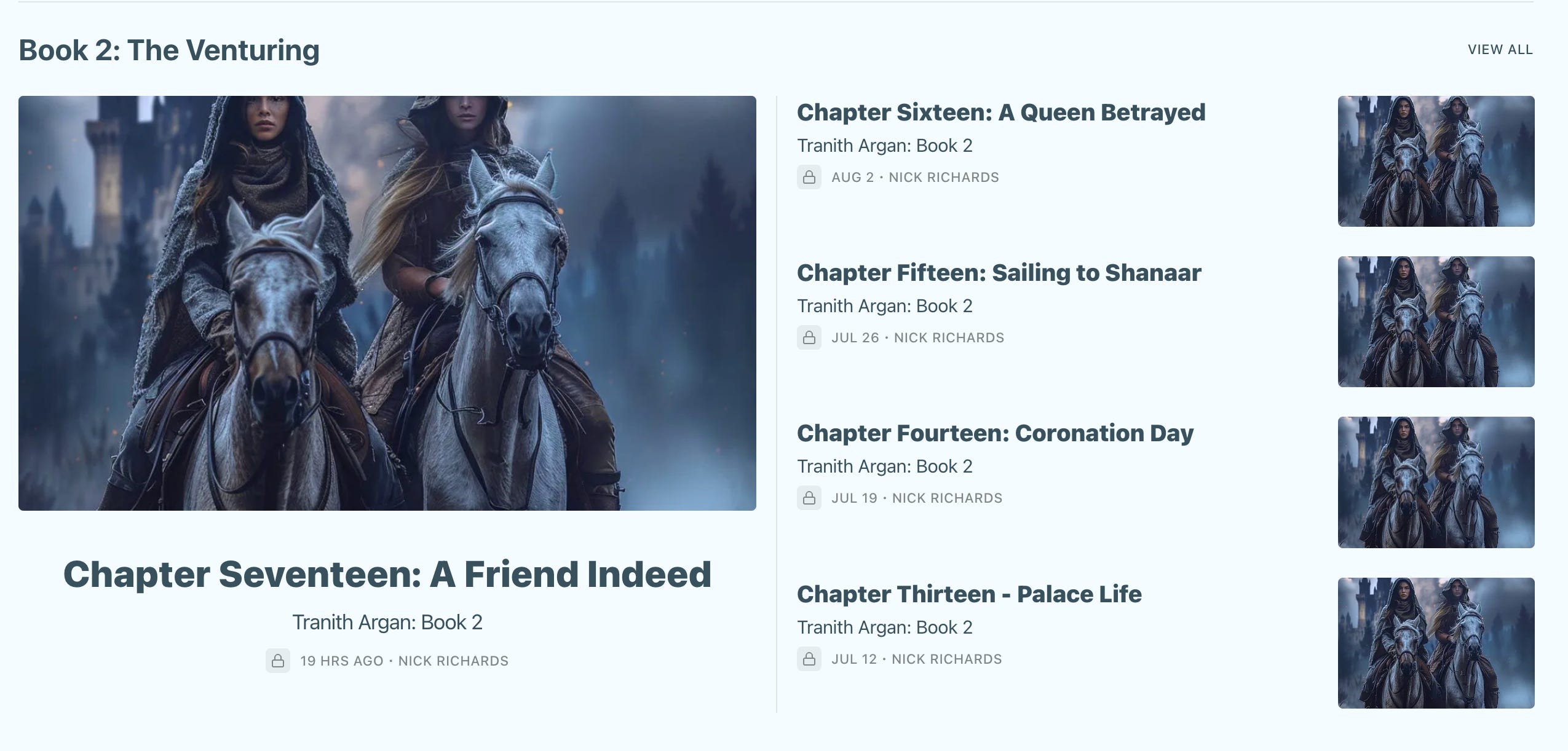Click subtitle Tranith Argan: Book 2 under Chapter Seventeen
The image size is (1568, 751).
[387, 622]
